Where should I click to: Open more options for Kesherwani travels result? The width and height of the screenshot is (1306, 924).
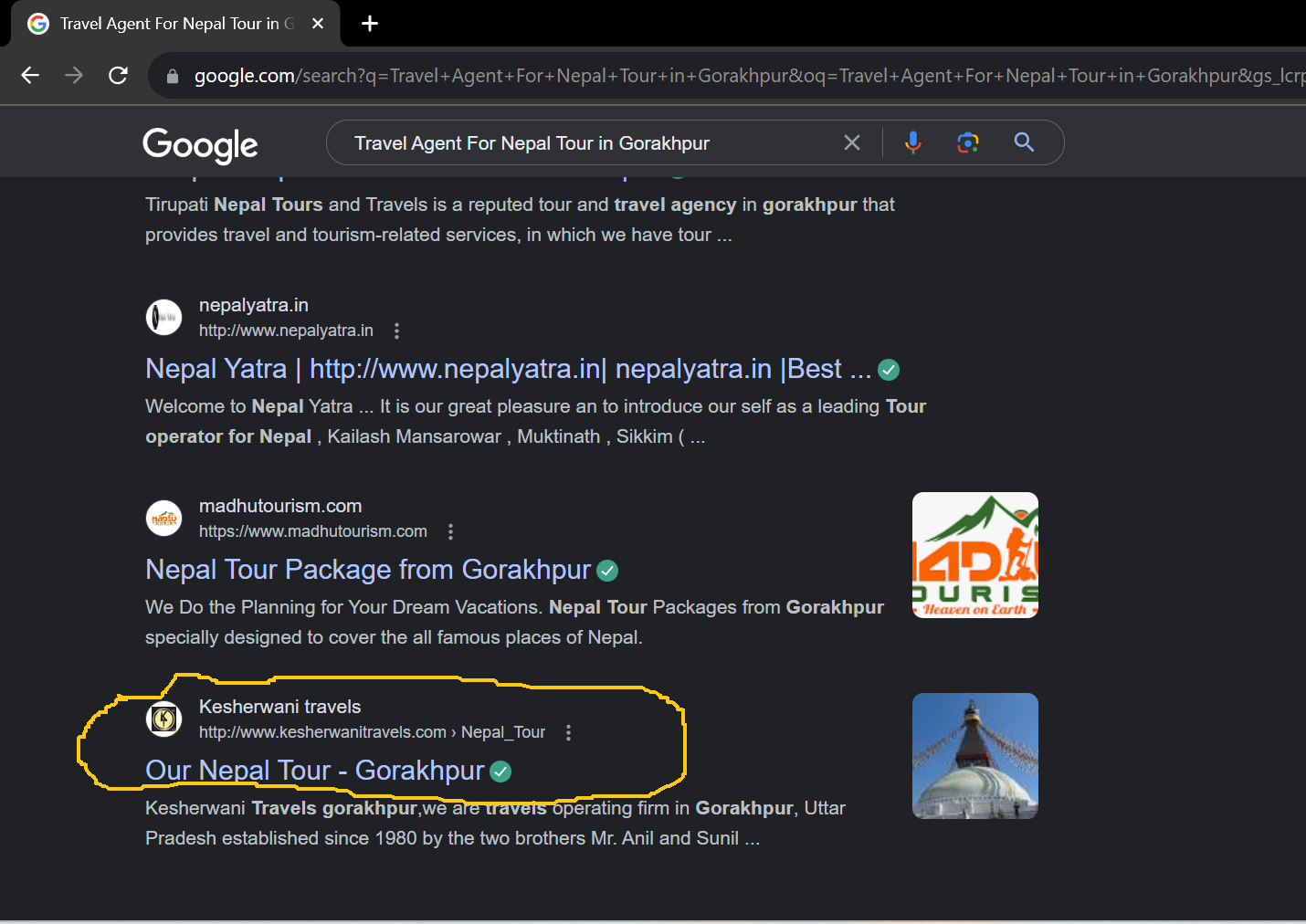(568, 732)
